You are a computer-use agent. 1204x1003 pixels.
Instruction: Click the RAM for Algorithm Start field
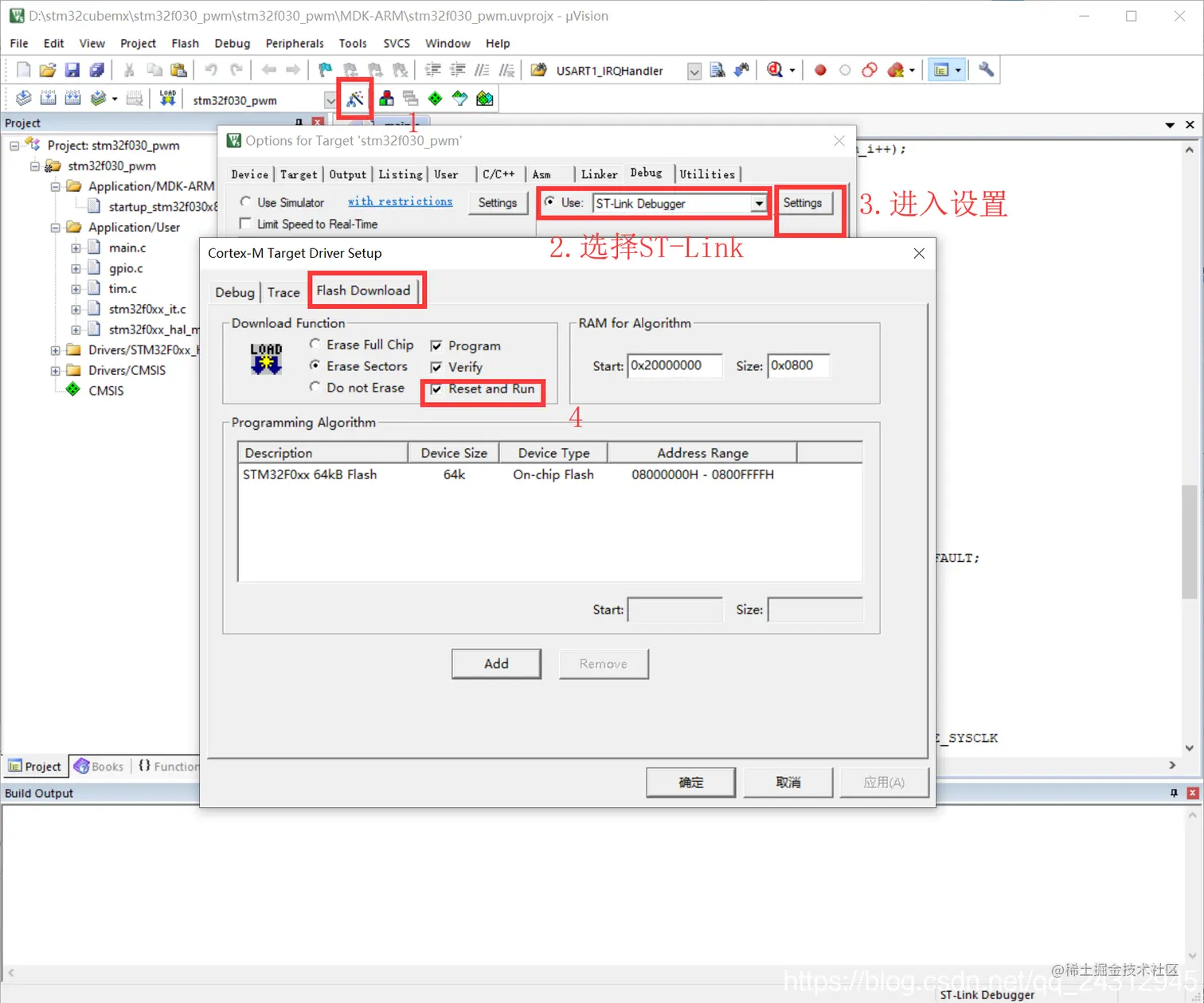click(x=675, y=366)
